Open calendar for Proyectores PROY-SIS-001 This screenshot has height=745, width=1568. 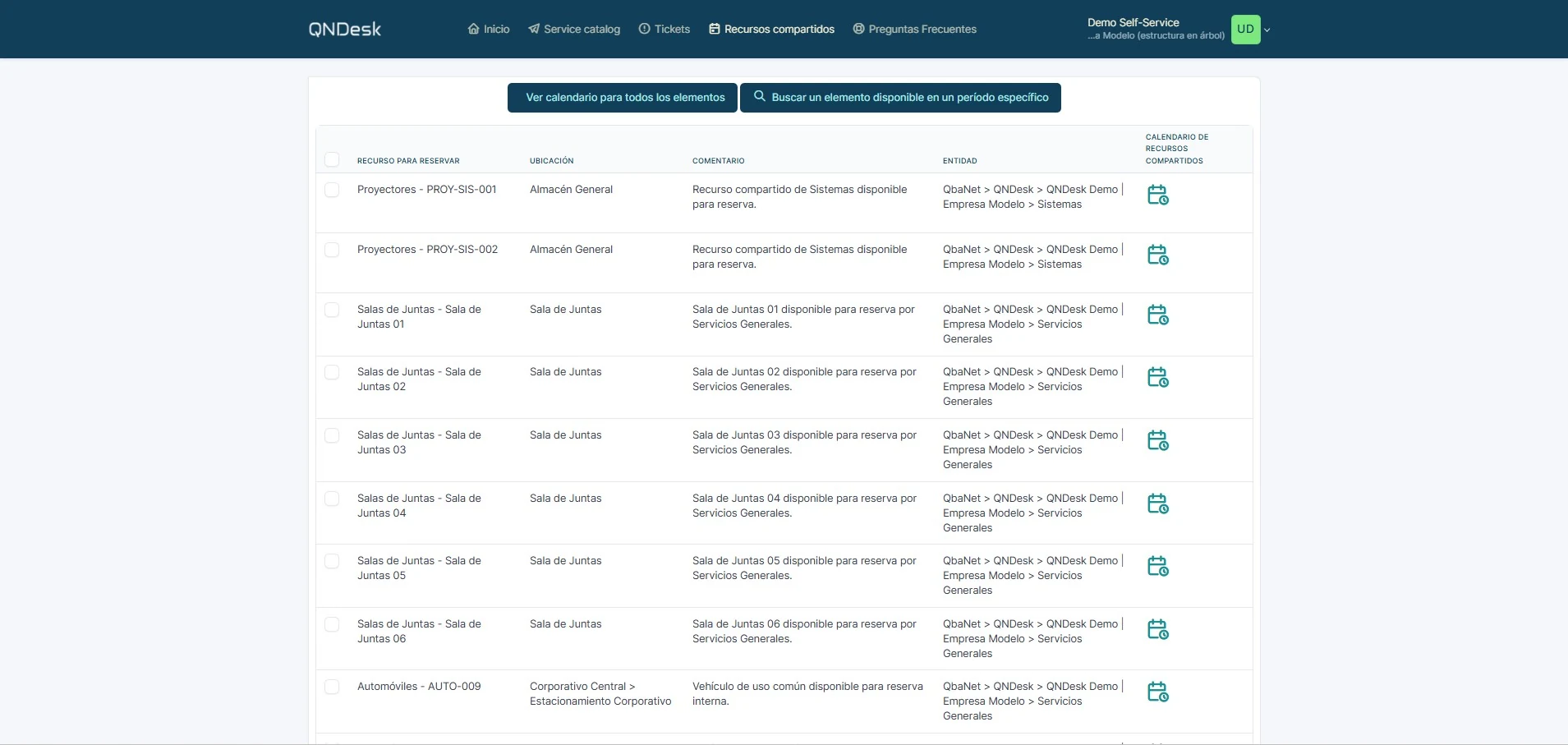1158,195
